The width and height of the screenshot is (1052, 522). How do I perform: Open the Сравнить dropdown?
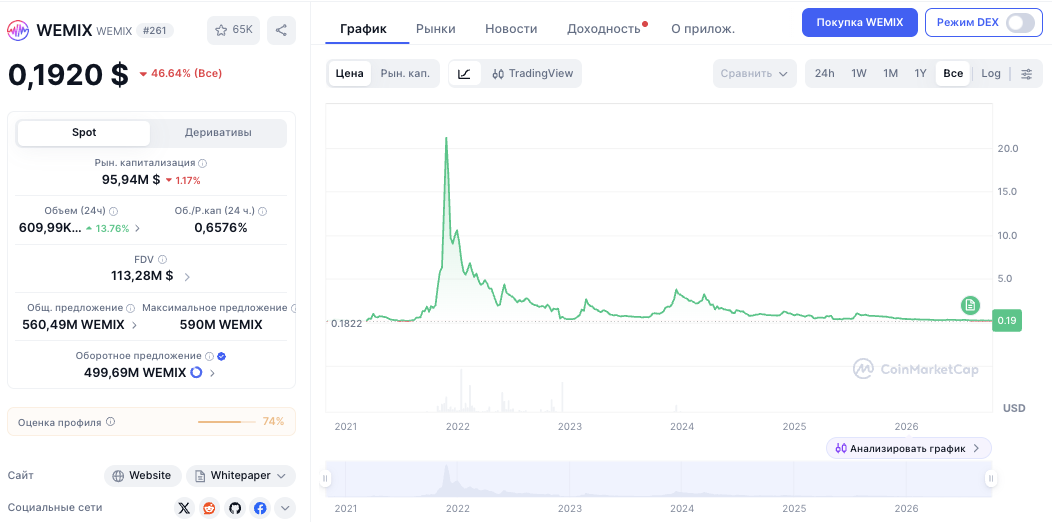click(x=754, y=74)
